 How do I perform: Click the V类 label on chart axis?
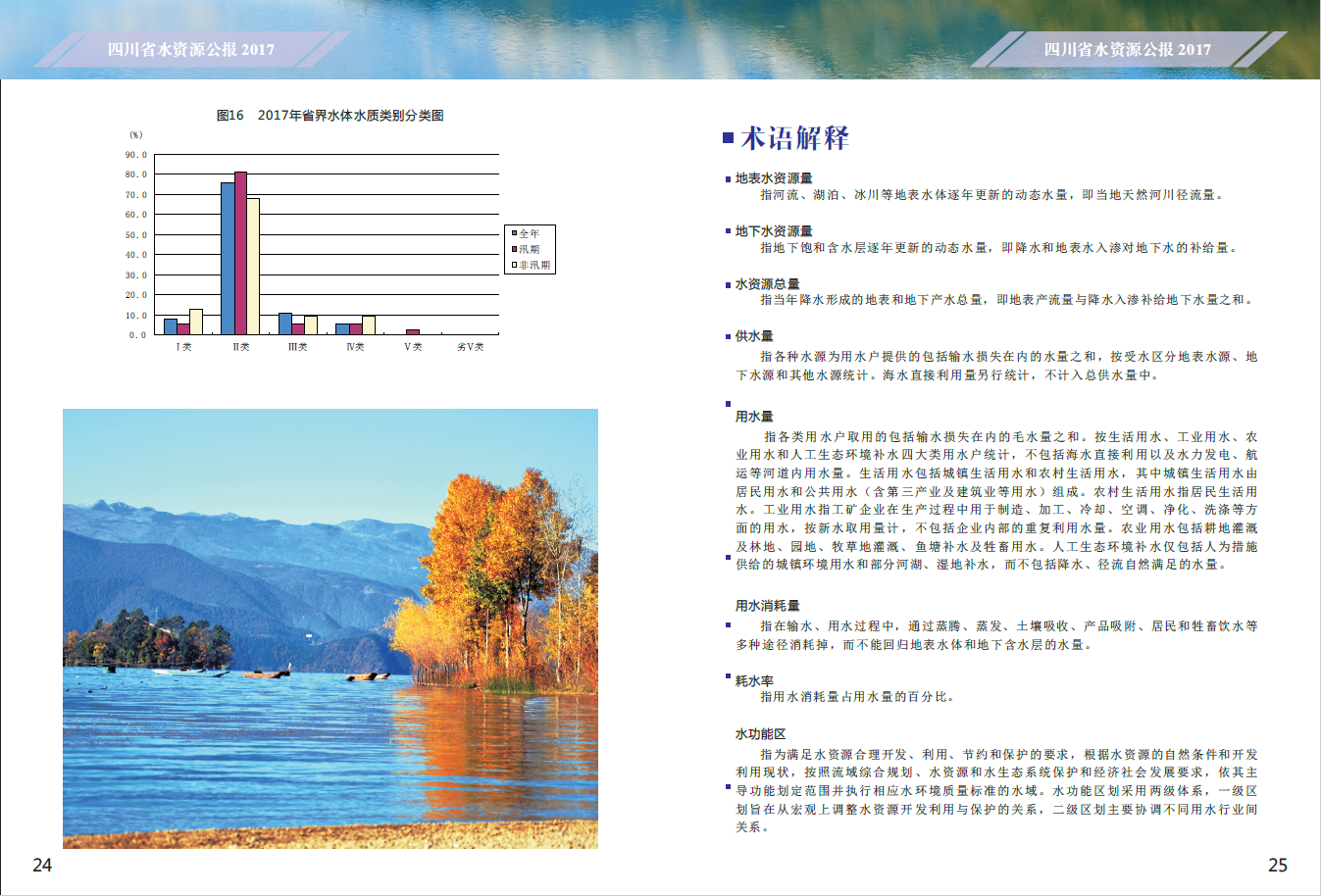pyautogui.click(x=413, y=347)
